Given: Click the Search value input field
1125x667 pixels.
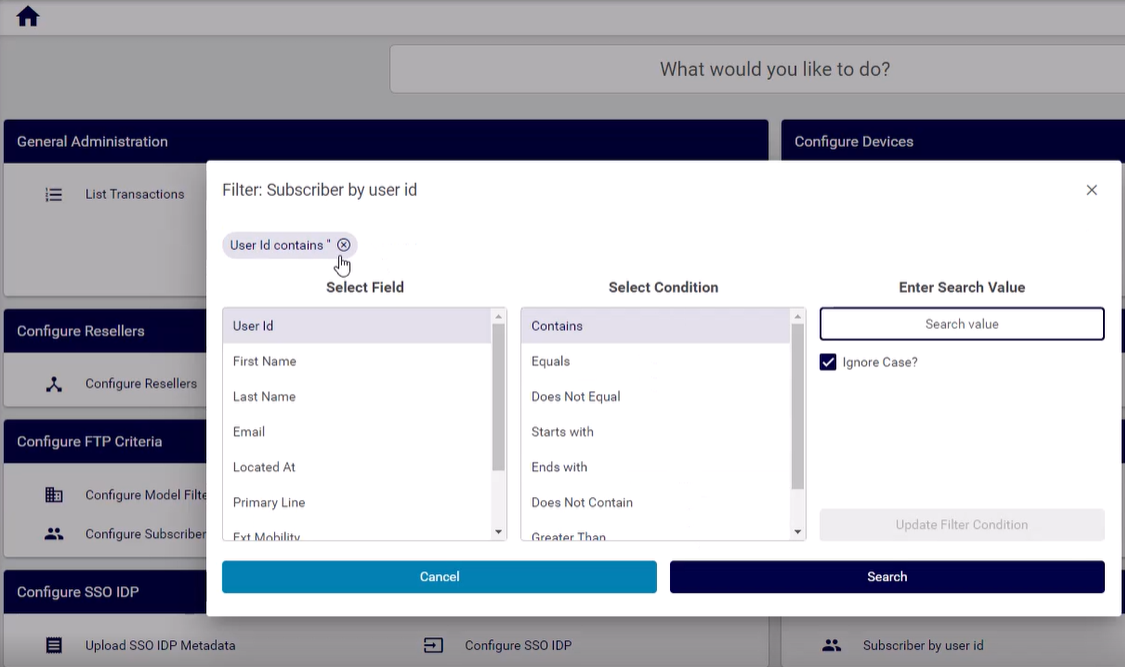Looking at the screenshot, I should click(961, 324).
